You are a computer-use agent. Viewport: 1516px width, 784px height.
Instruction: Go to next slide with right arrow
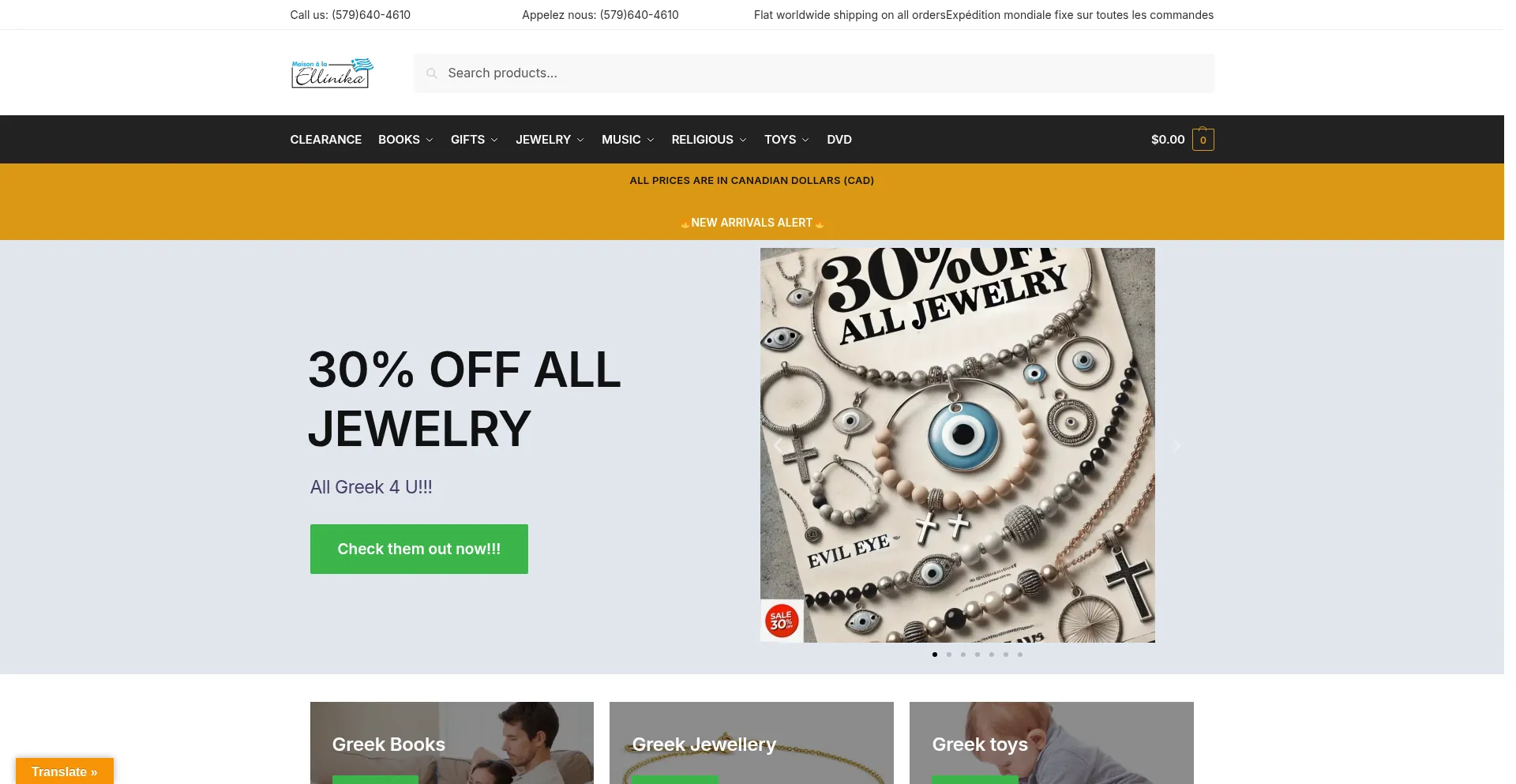click(x=1176, y=446)
